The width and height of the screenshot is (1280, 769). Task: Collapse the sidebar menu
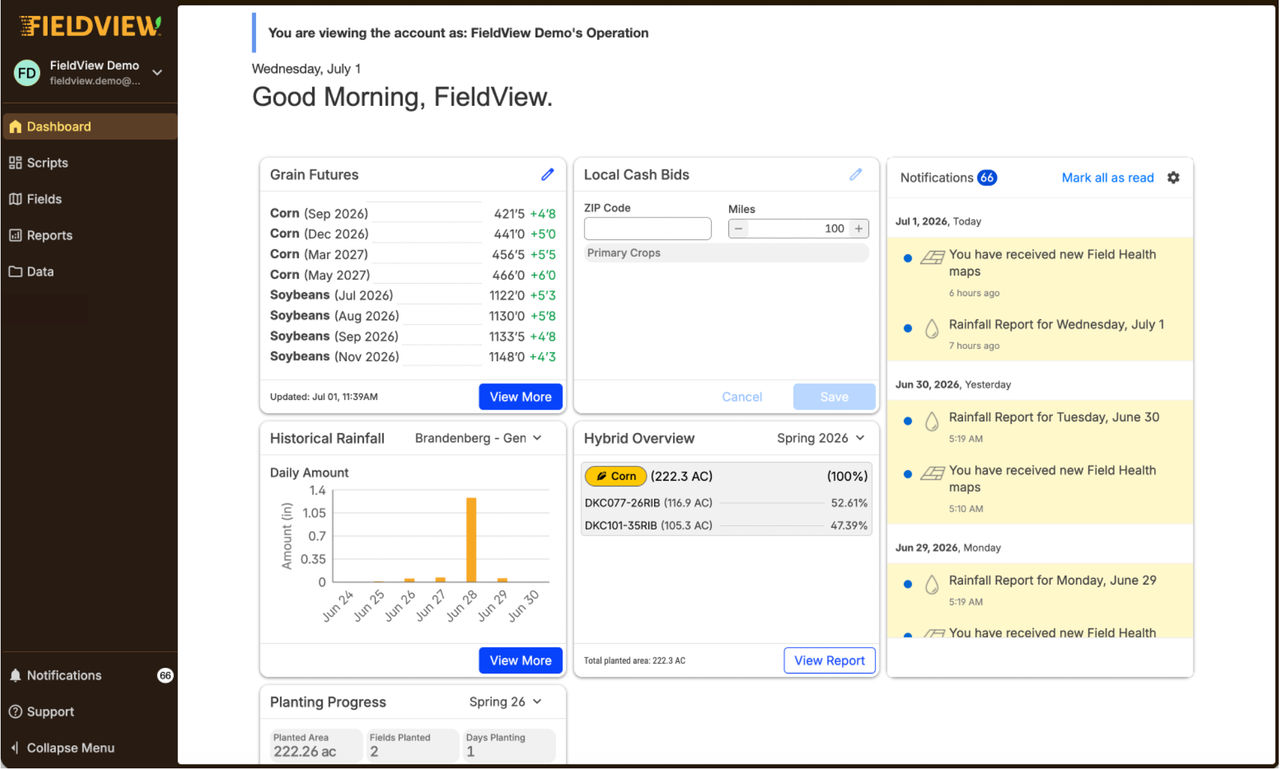[x=90, y=747]
